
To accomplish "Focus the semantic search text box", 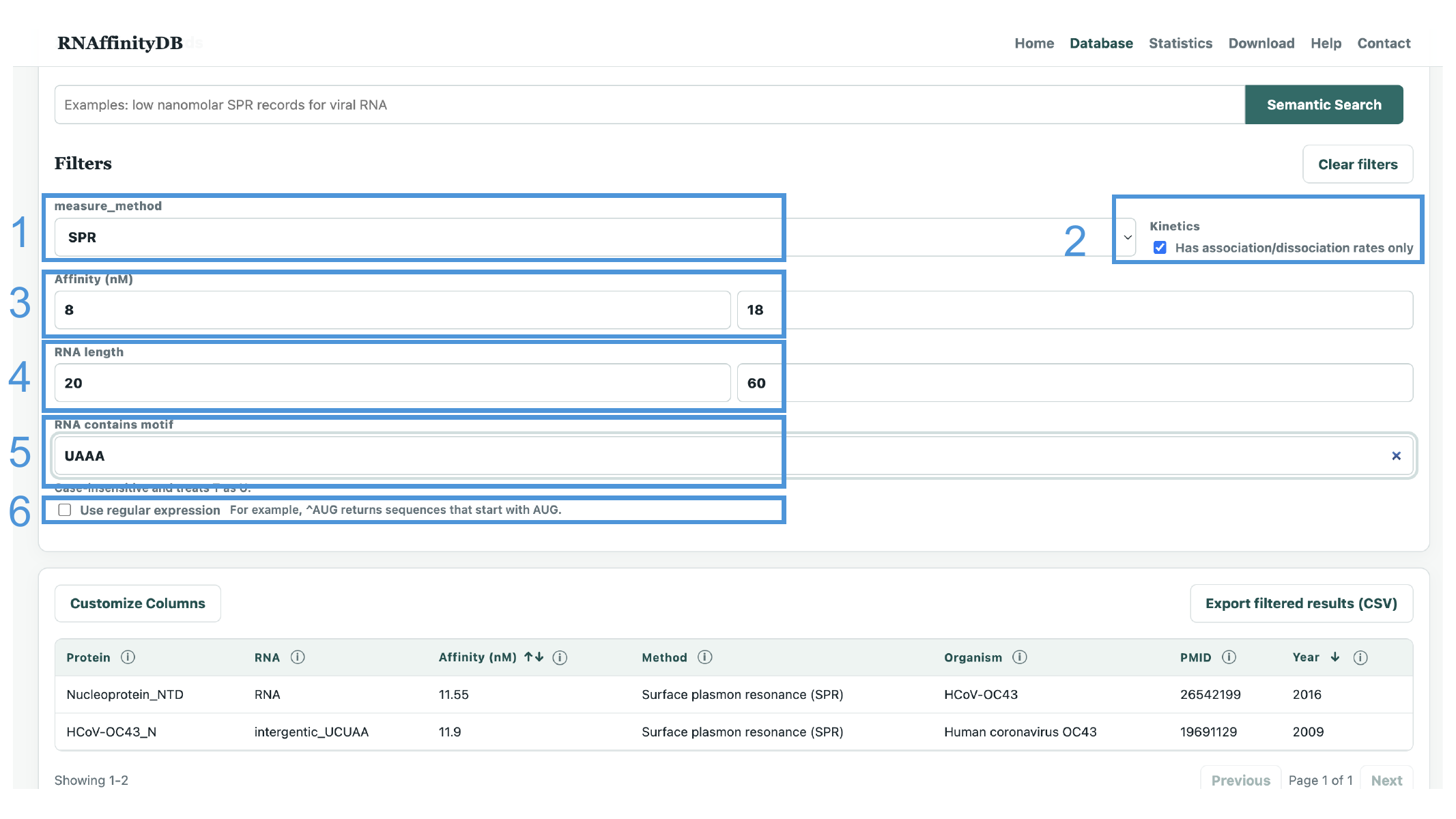I will [x=650, y=104].
